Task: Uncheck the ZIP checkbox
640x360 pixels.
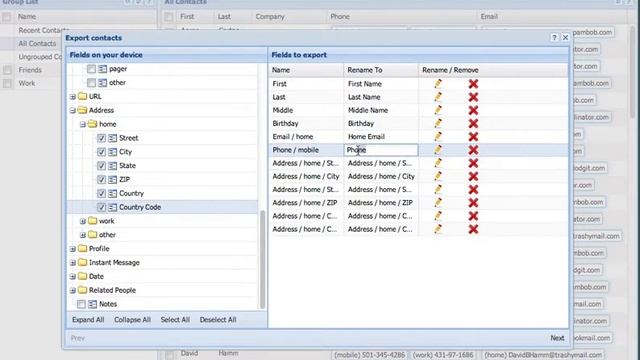Action: click(x=101, y=180)
